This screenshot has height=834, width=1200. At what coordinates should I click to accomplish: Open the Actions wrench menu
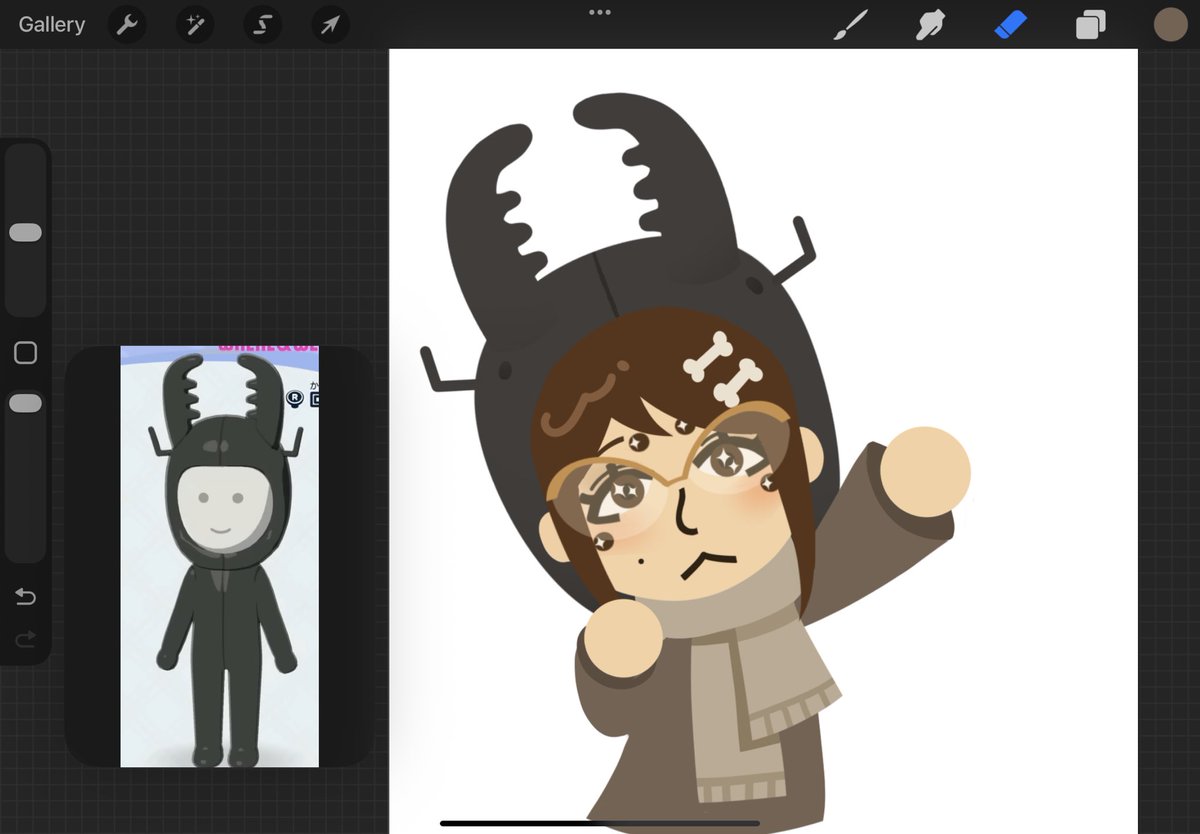[126, 25]
